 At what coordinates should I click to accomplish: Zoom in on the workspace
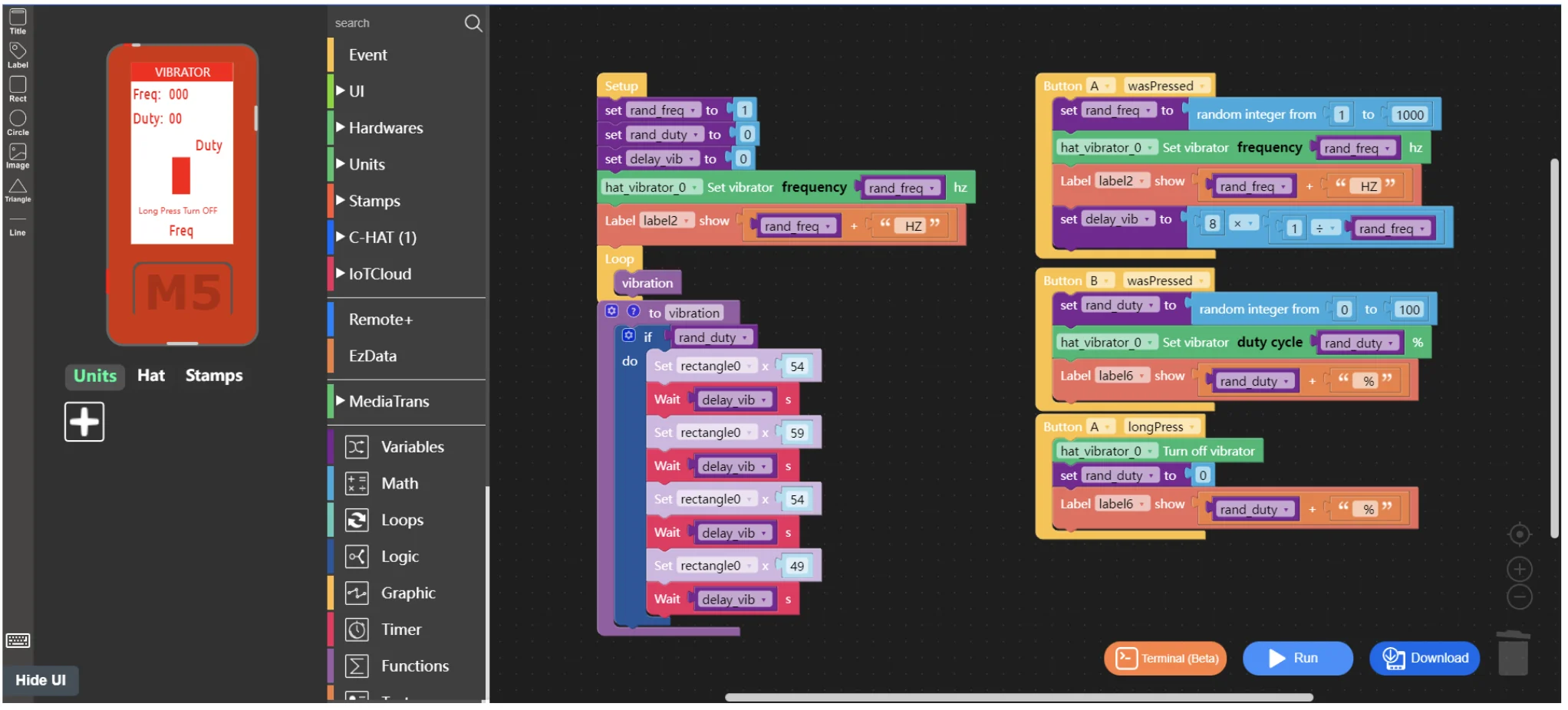click(x=1519, y=569)
